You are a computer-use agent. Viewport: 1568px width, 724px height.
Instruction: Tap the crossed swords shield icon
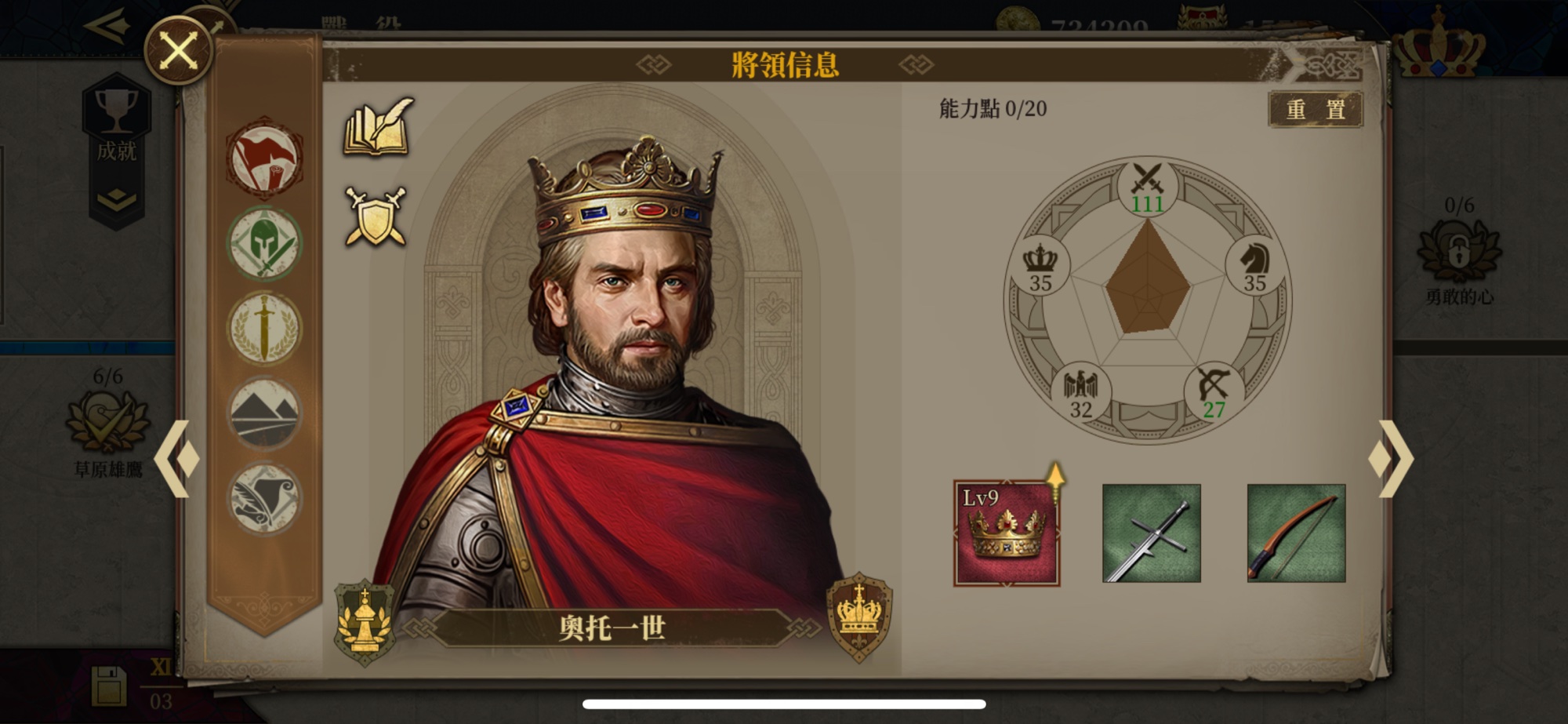click(x=376, y=216)
